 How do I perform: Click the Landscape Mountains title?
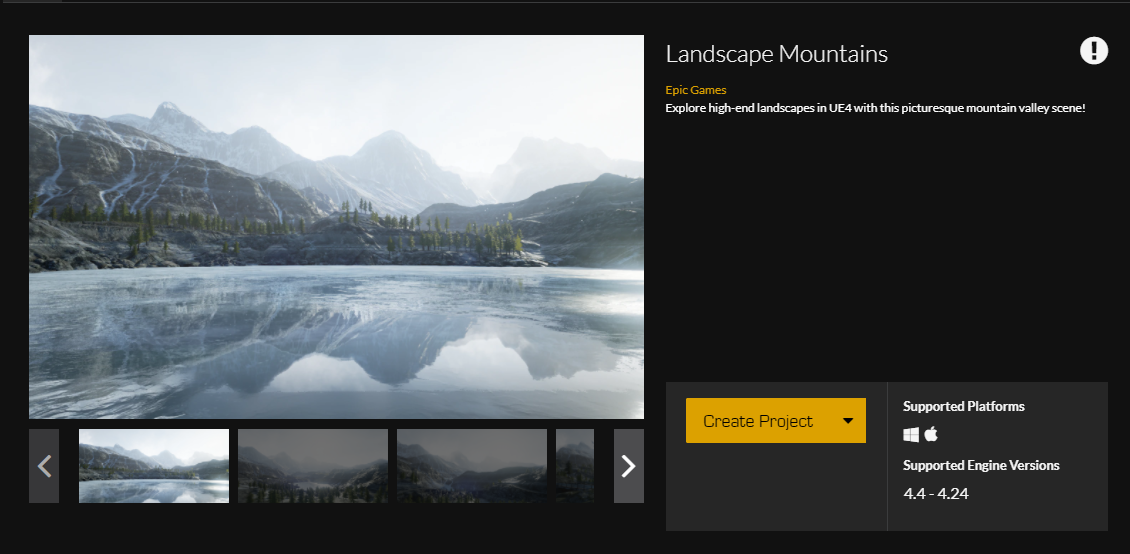776,53
